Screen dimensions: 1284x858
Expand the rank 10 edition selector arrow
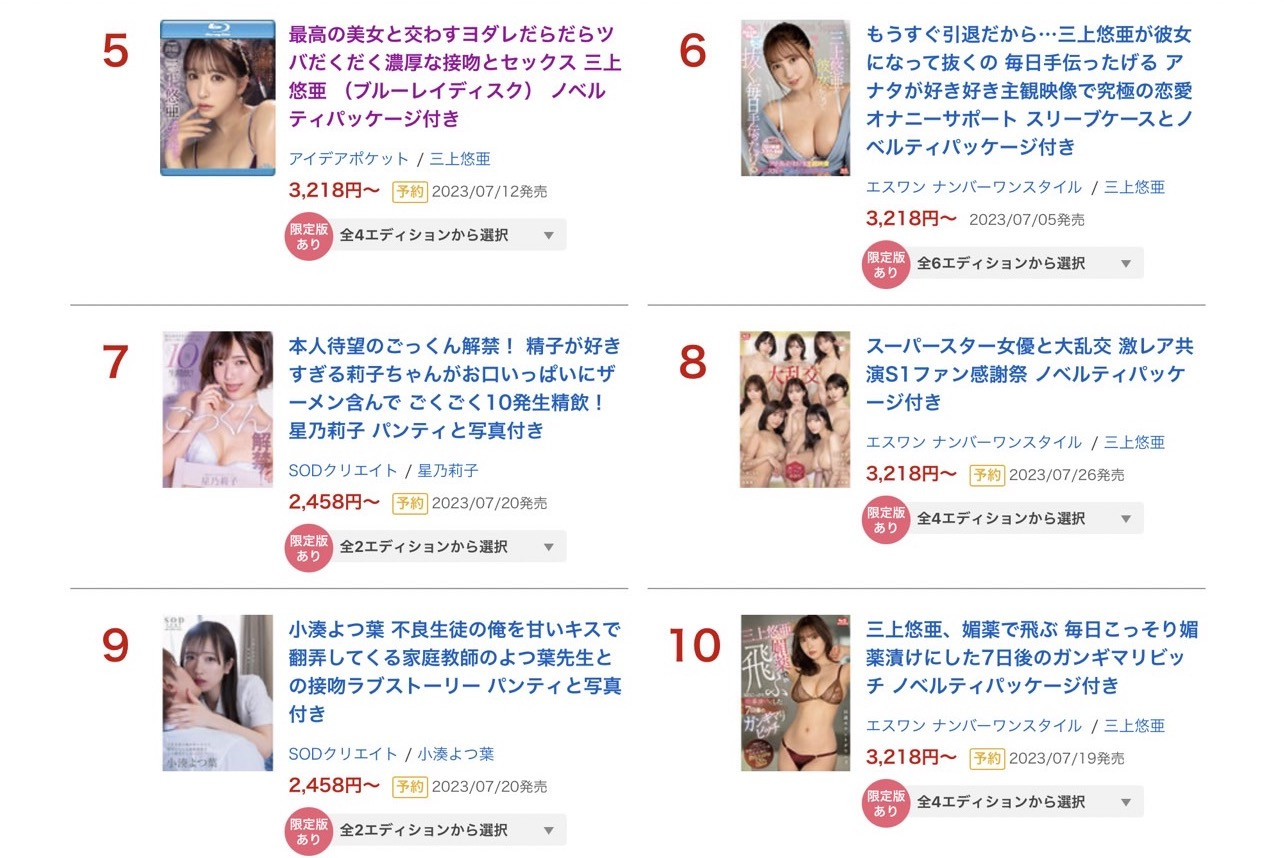[1126, 802]
